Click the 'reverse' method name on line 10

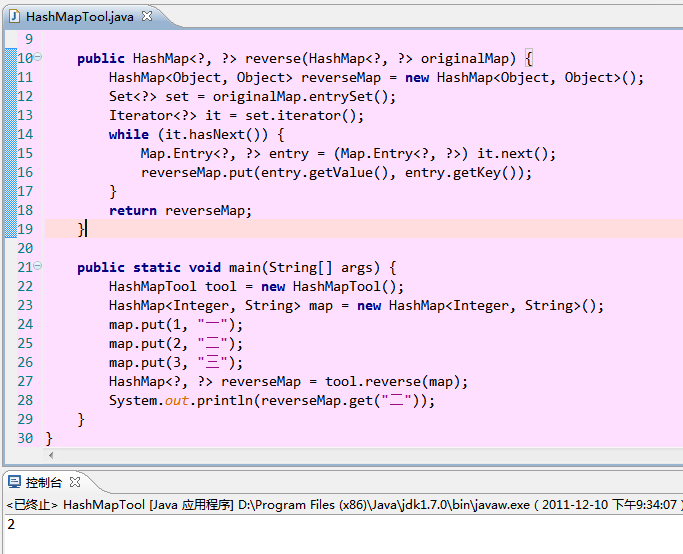click(x=273, y=59)
